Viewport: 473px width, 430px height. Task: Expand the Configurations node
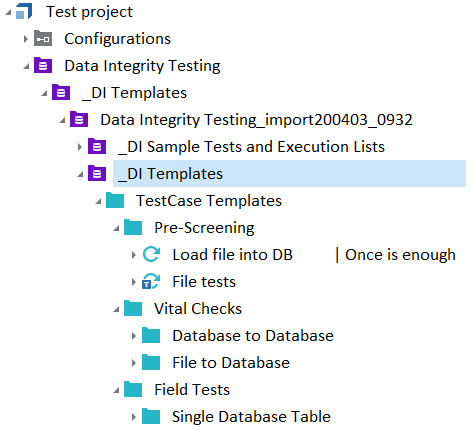pyautogui.click(x=26, y=39)
